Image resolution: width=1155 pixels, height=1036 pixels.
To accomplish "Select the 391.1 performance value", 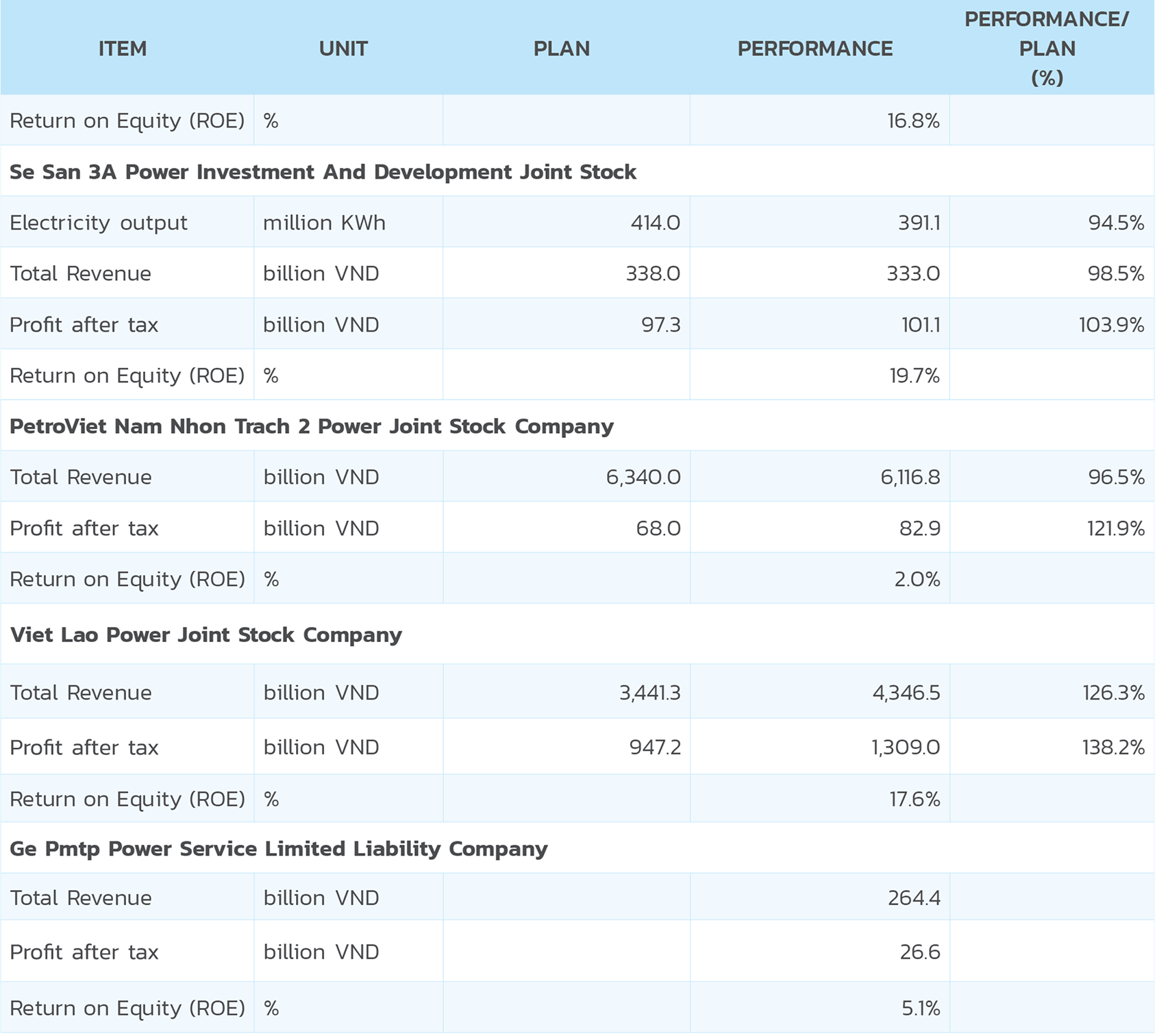I will click(919, 223).
